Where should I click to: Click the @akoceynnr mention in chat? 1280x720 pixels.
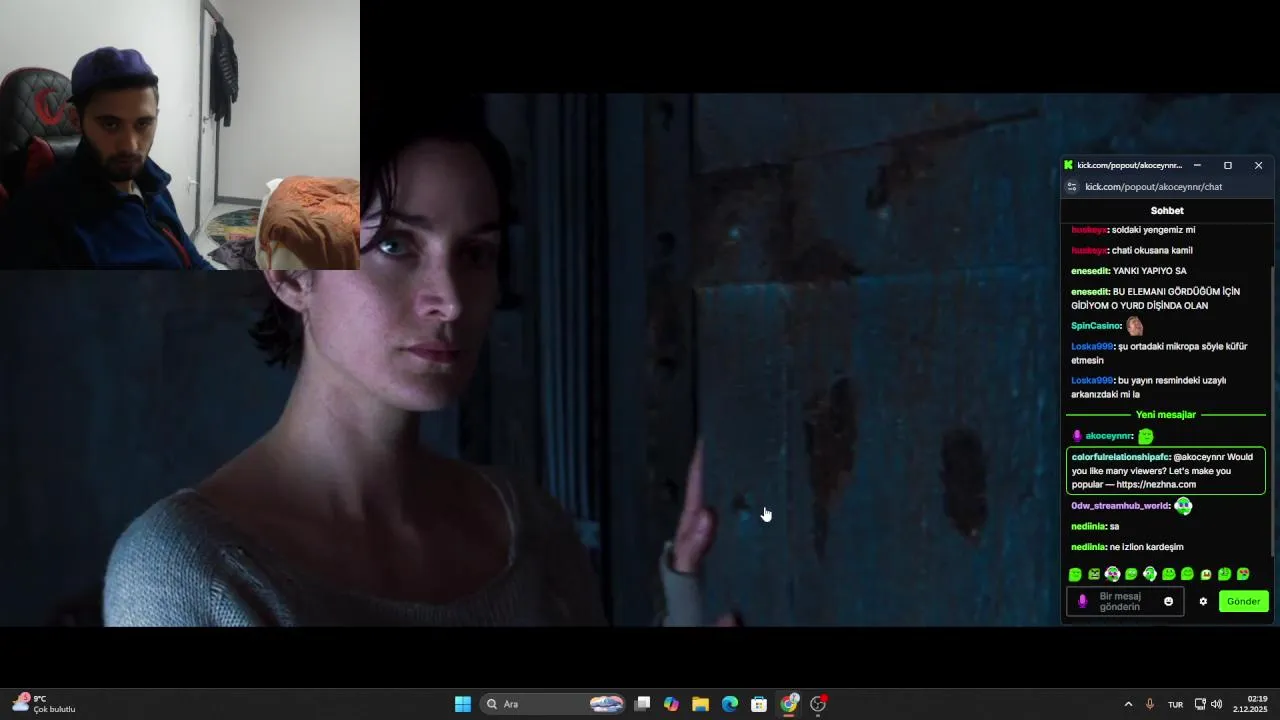click(x=1199, y=457)
